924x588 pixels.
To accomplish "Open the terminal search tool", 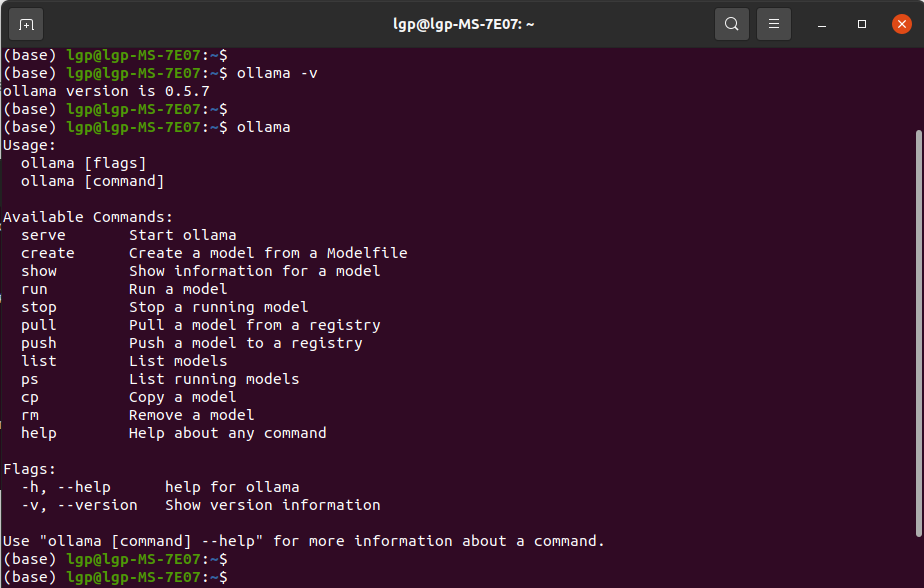I will coord(731,24).
